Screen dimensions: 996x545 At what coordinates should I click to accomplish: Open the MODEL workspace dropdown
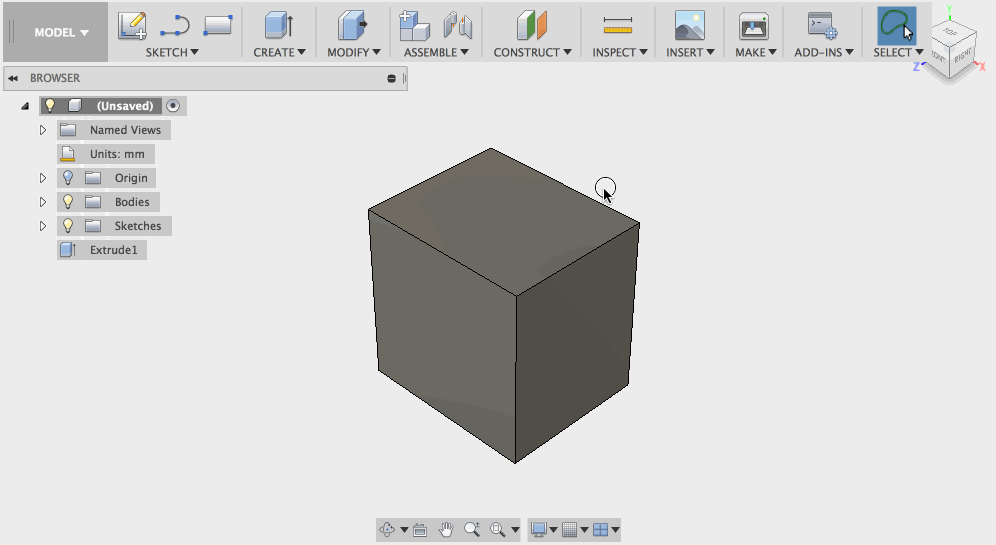[x=60, y=32]
